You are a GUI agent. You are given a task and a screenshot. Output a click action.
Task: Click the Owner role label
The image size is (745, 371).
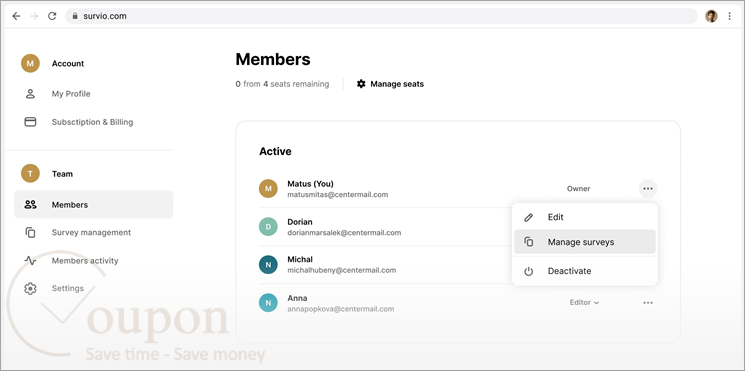578,189
